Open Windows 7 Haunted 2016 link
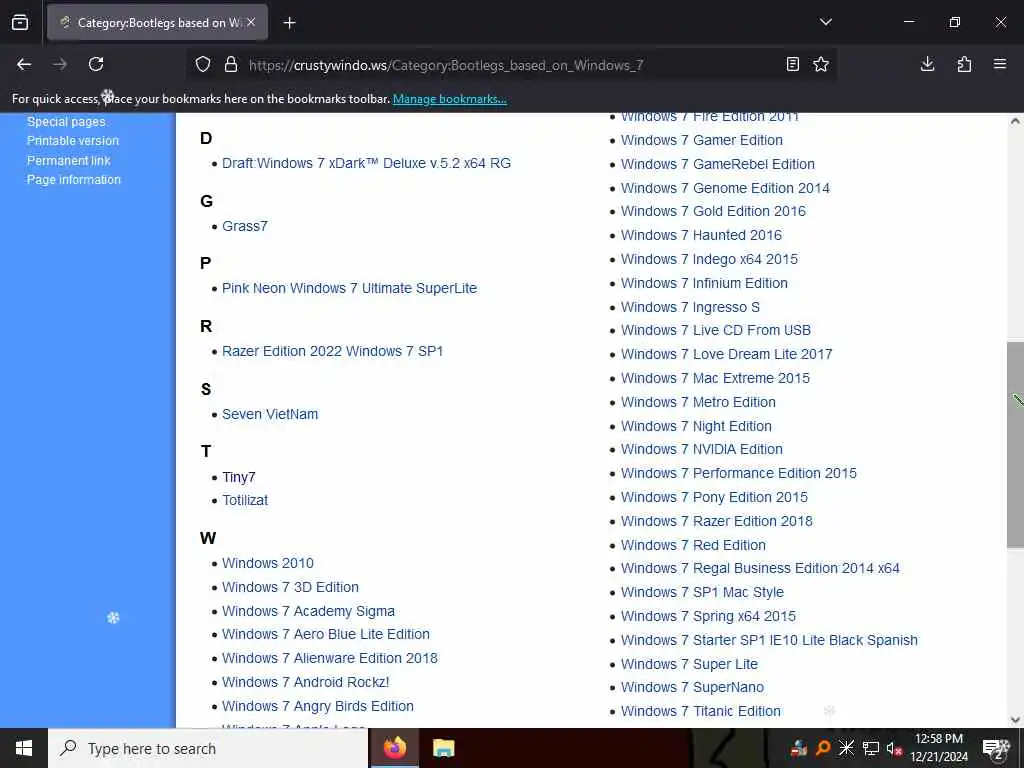 point(701,235)
